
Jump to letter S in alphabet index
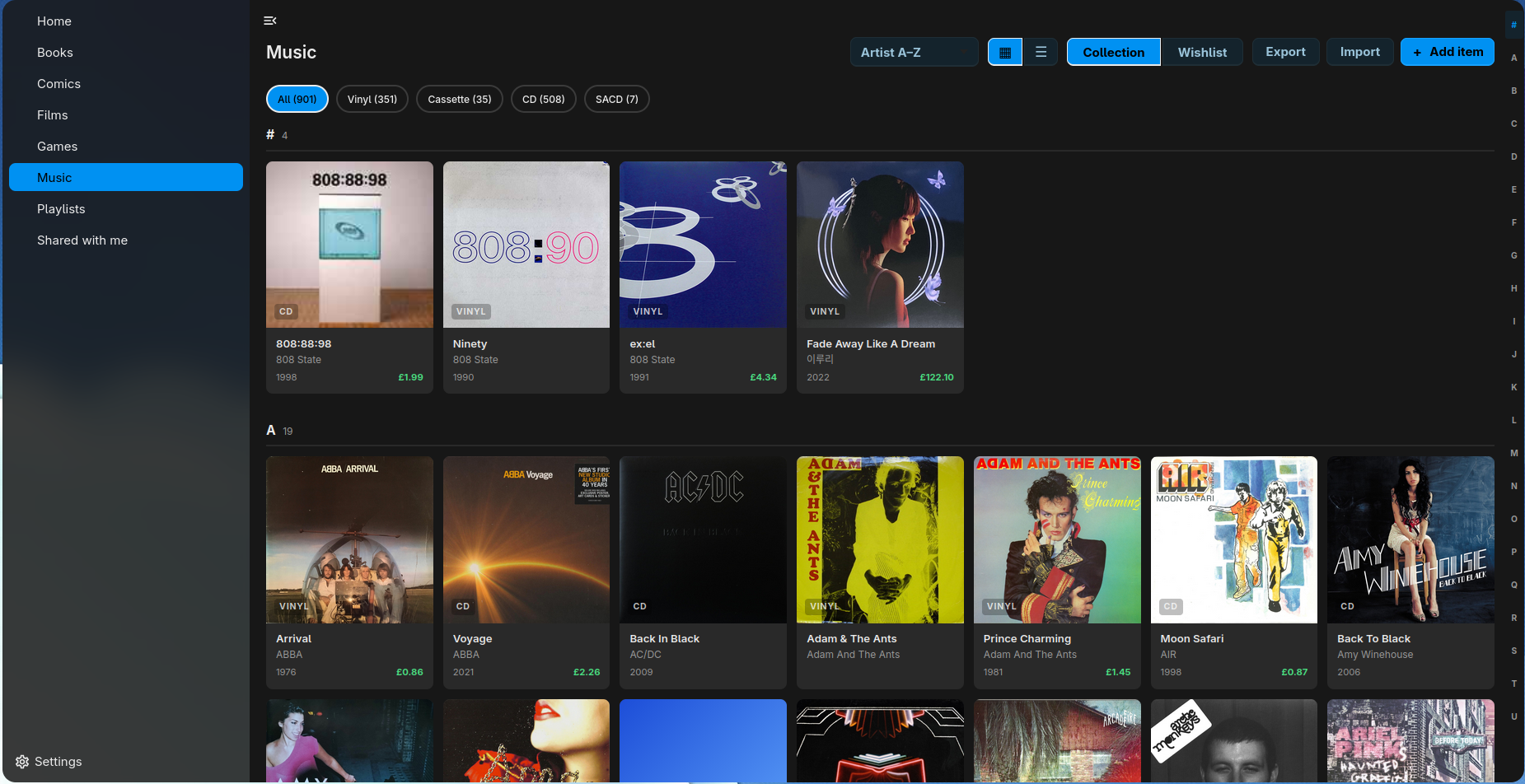tap(1513, 651)
